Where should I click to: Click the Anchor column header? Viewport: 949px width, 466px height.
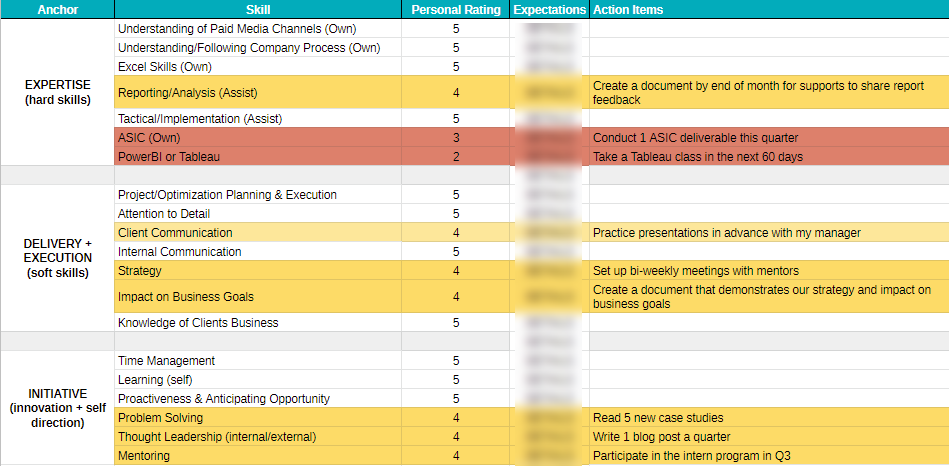[56, 10]
